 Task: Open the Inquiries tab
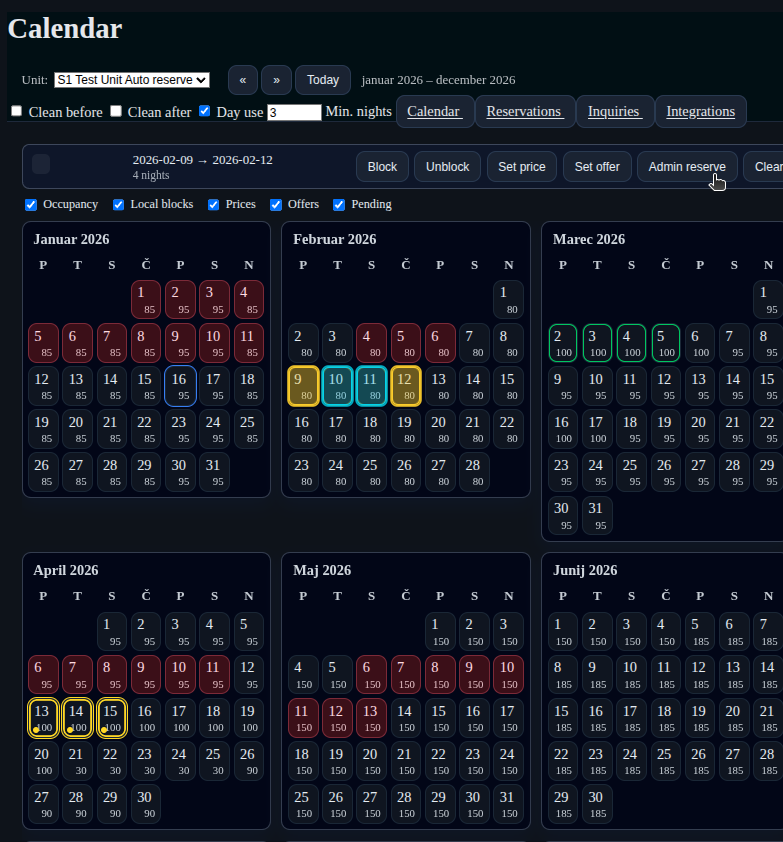tap(614, 112)
